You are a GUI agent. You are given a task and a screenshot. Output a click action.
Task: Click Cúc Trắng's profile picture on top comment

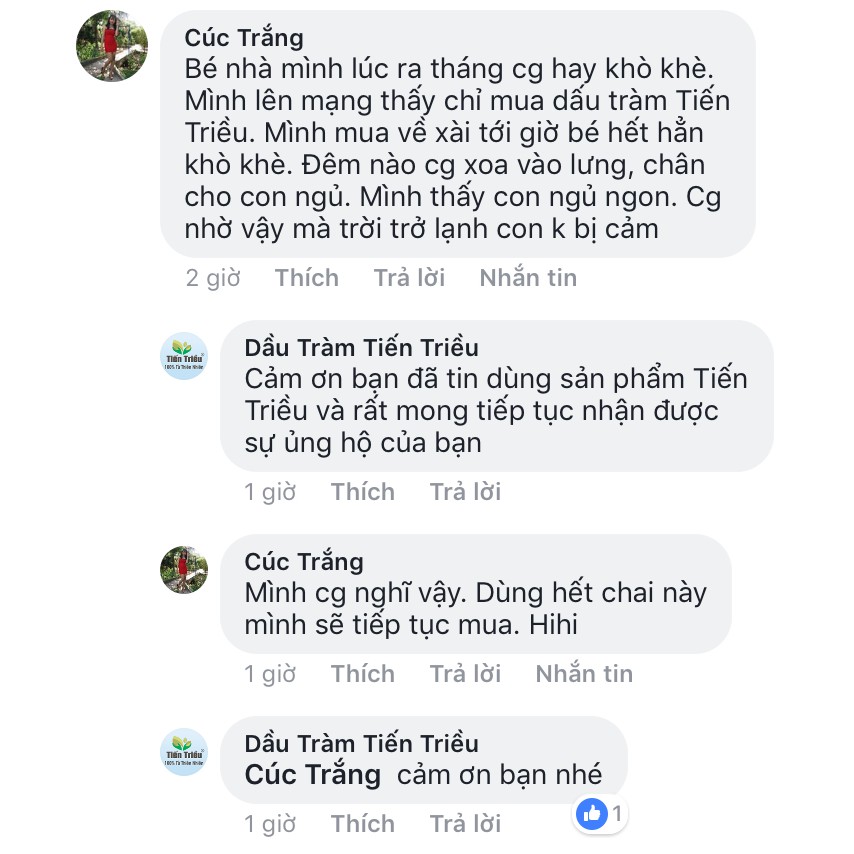click(112, 46)
